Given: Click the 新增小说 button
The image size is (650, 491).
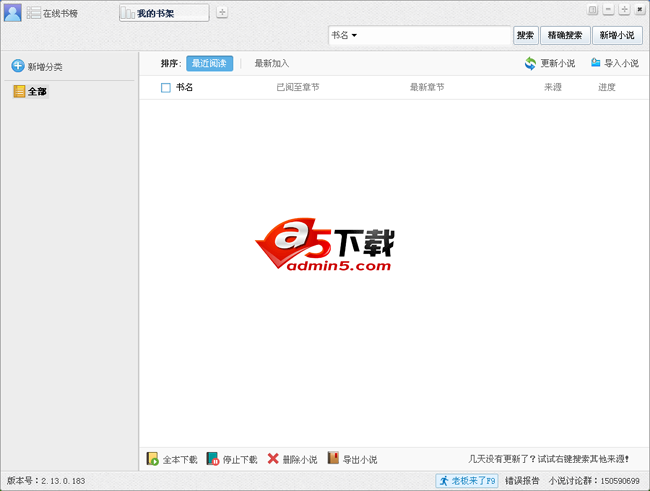Looking at the screenshot, I should [617, 35].
